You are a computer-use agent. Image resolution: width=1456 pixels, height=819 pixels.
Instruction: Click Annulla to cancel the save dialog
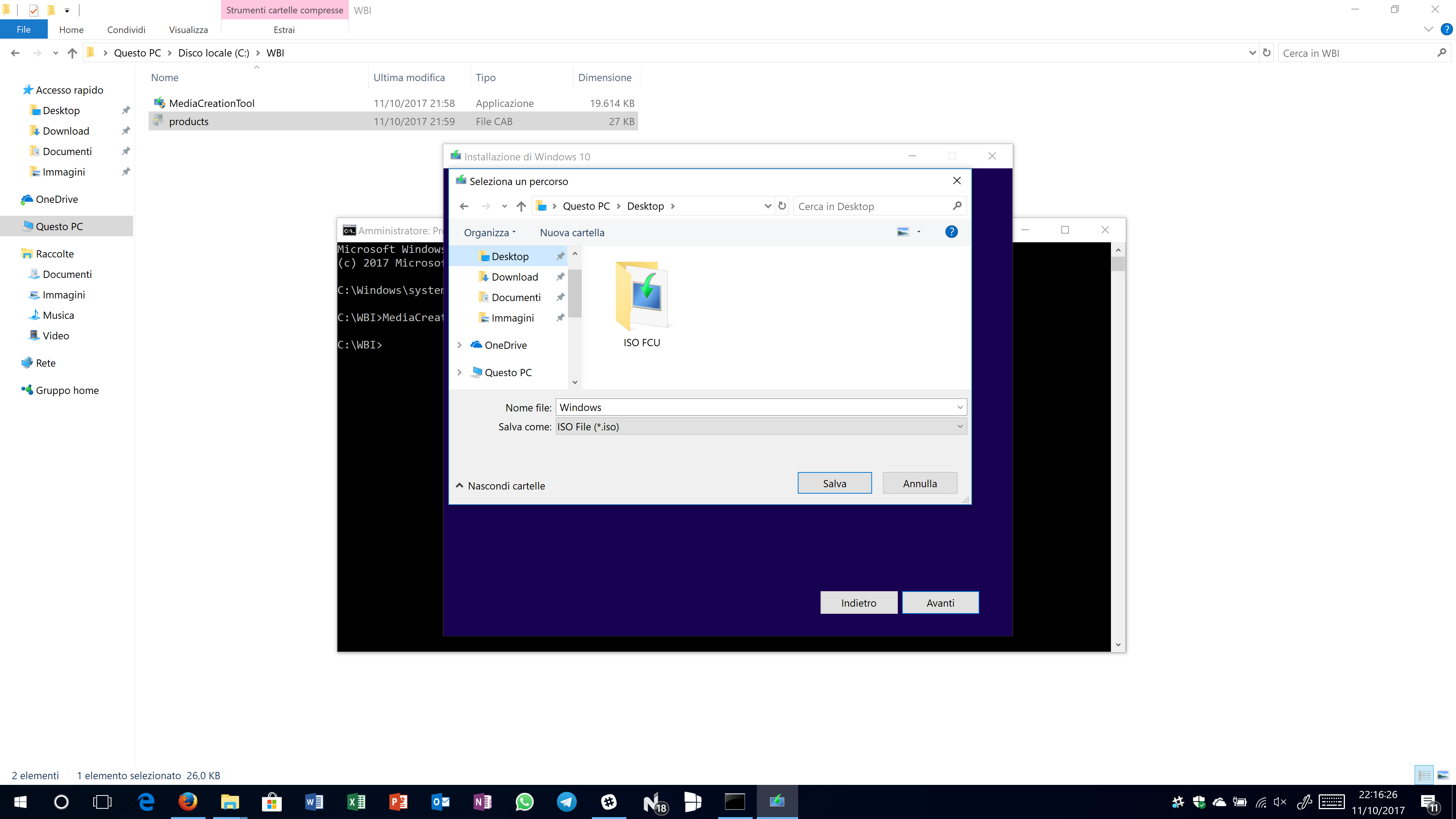pos(919,483)
